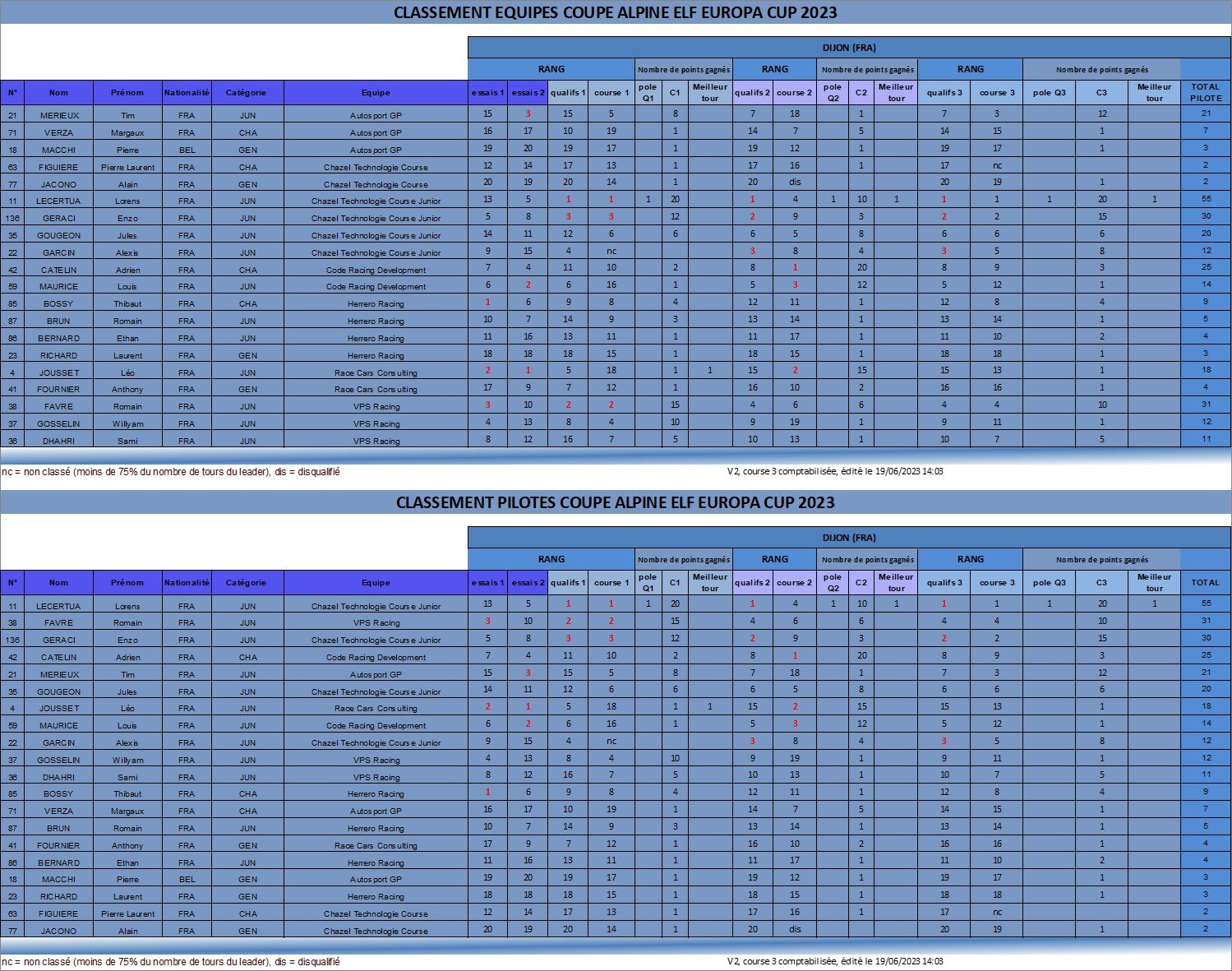
Task: Select 'BEL' nationality in MACCHI Equipes row
Action: (187, 150)
